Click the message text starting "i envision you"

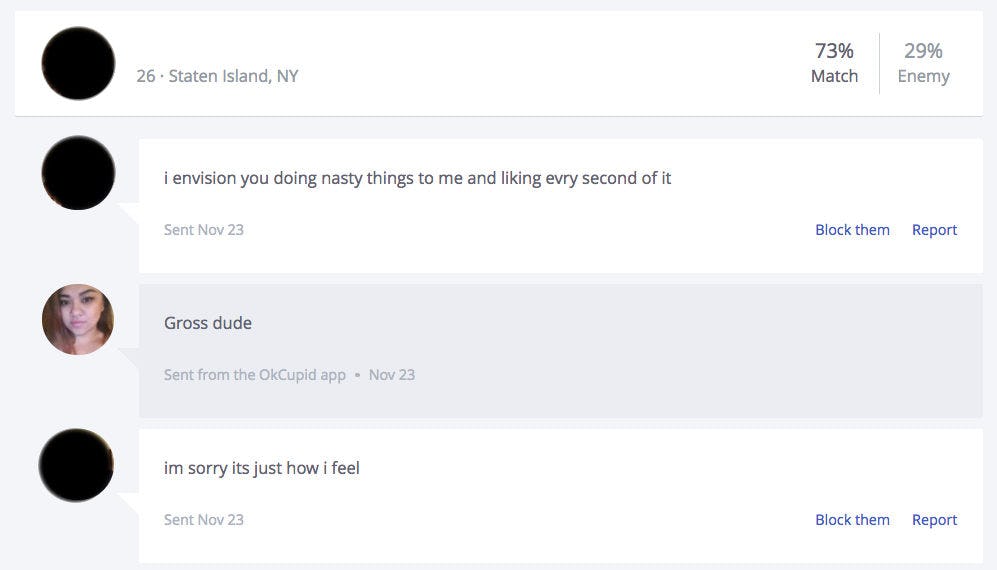pos(417,178)
